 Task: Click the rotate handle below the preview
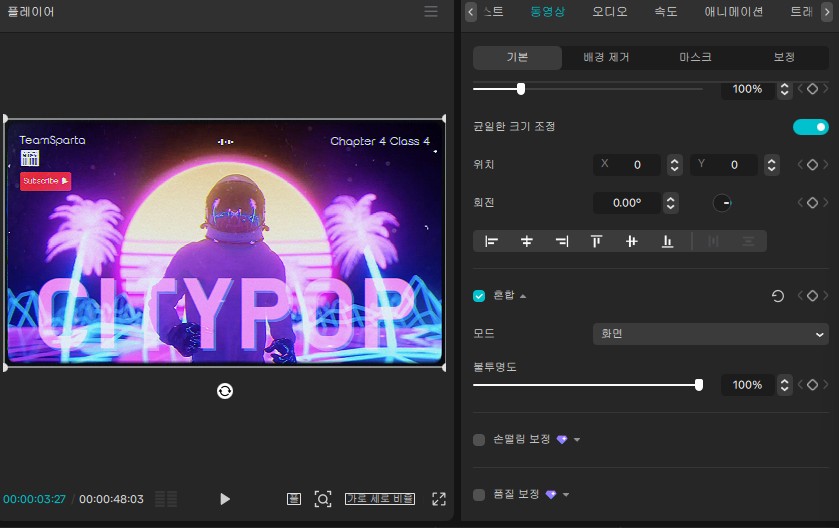(225, 391)
